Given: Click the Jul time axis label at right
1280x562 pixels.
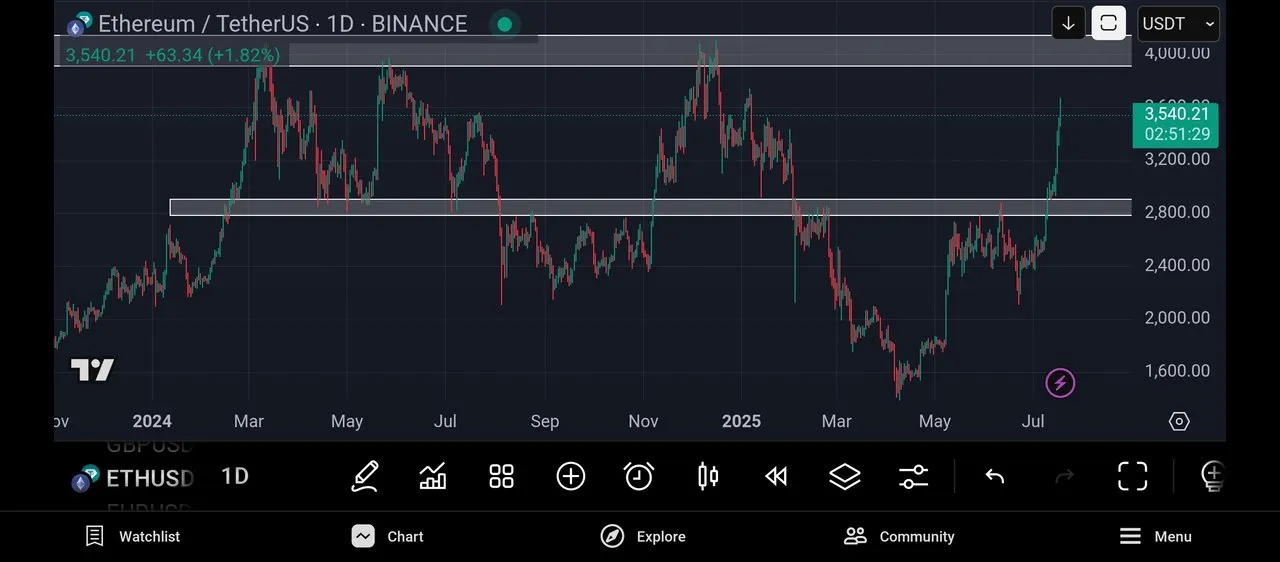Looking at the screenshot, I should point(1034,421).
